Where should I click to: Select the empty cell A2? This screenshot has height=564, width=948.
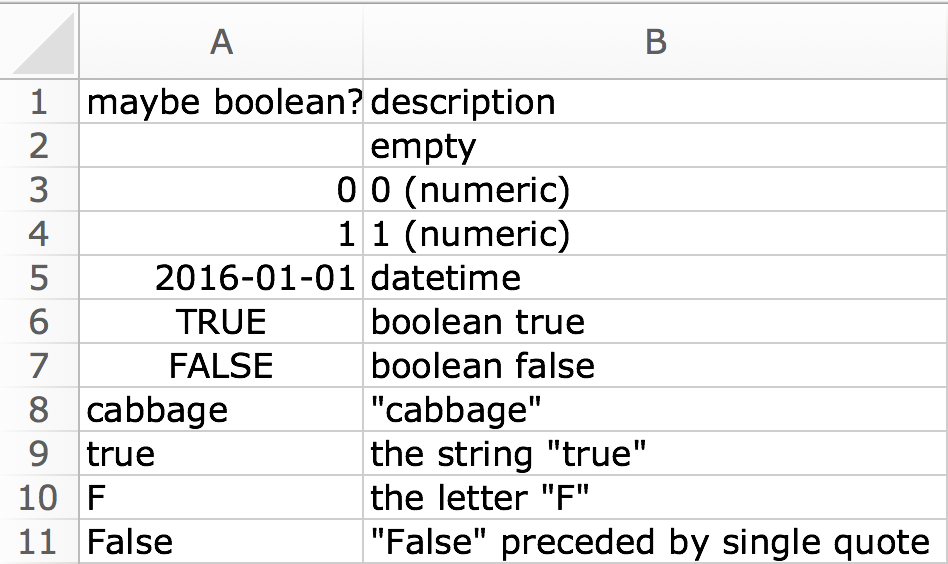coord(221,146)
